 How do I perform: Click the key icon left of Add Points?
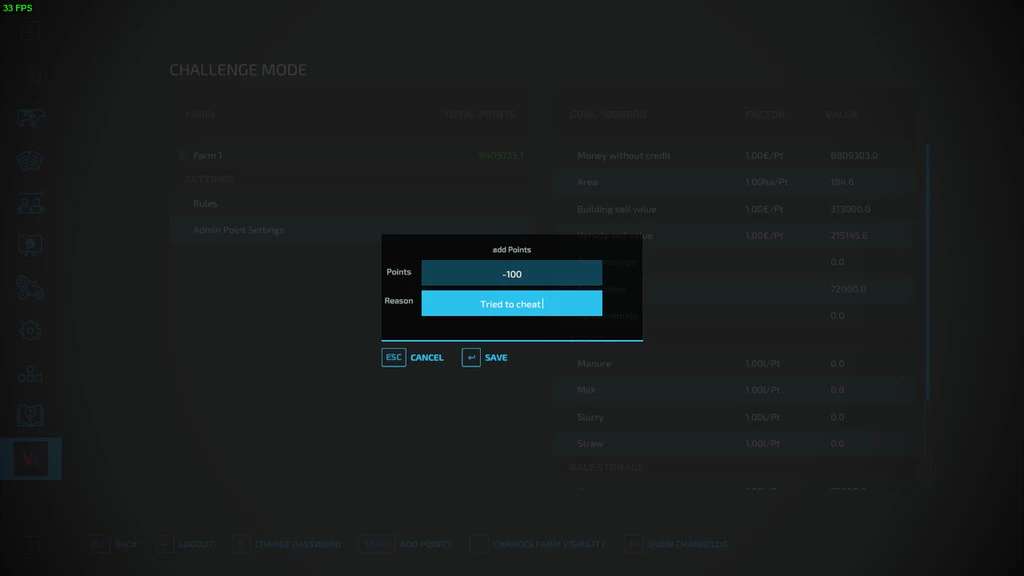pyautogui.click(x=374, y=544)
